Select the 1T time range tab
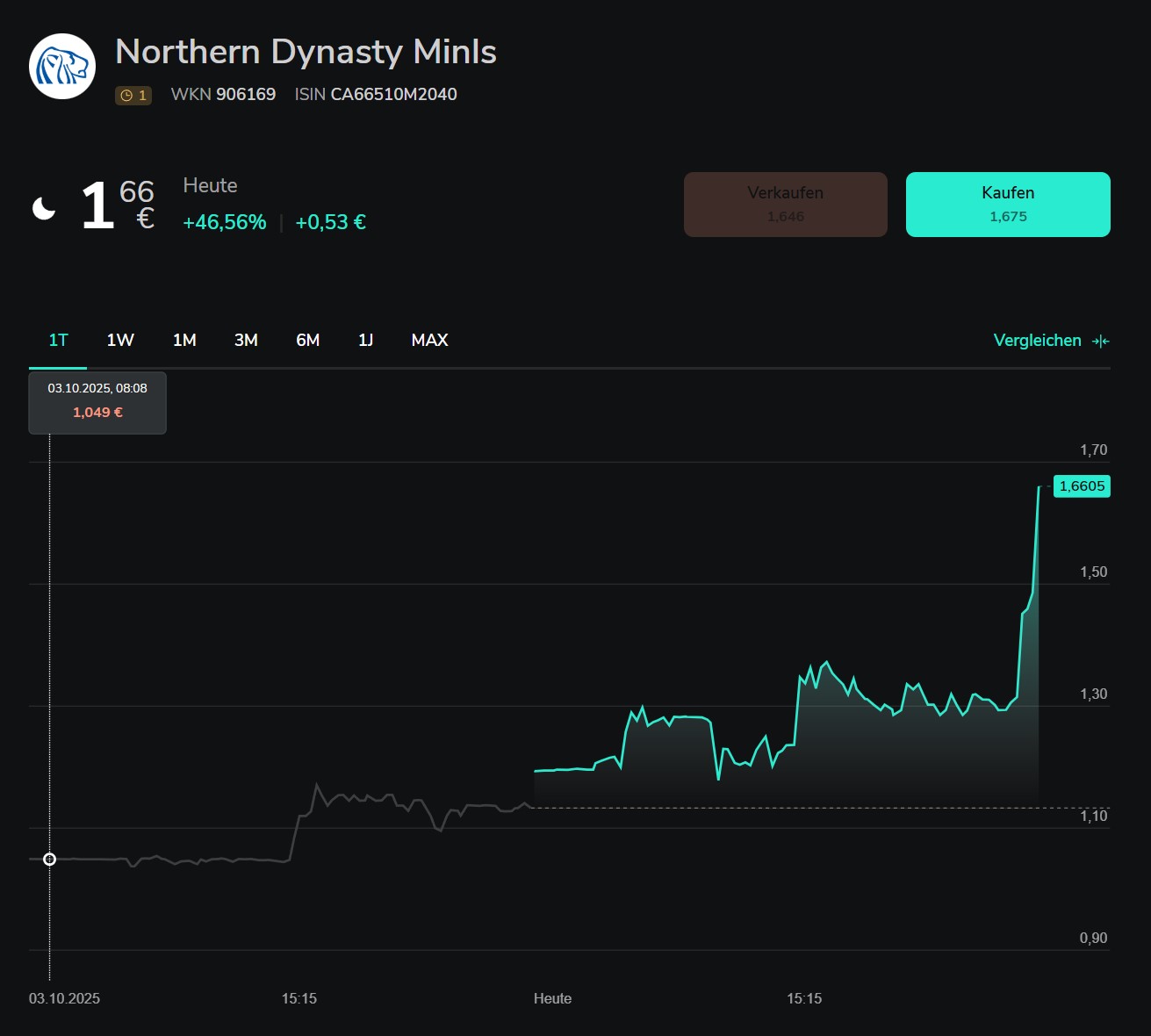Screen dimensions: 1151x1036 tap(58, 341)
